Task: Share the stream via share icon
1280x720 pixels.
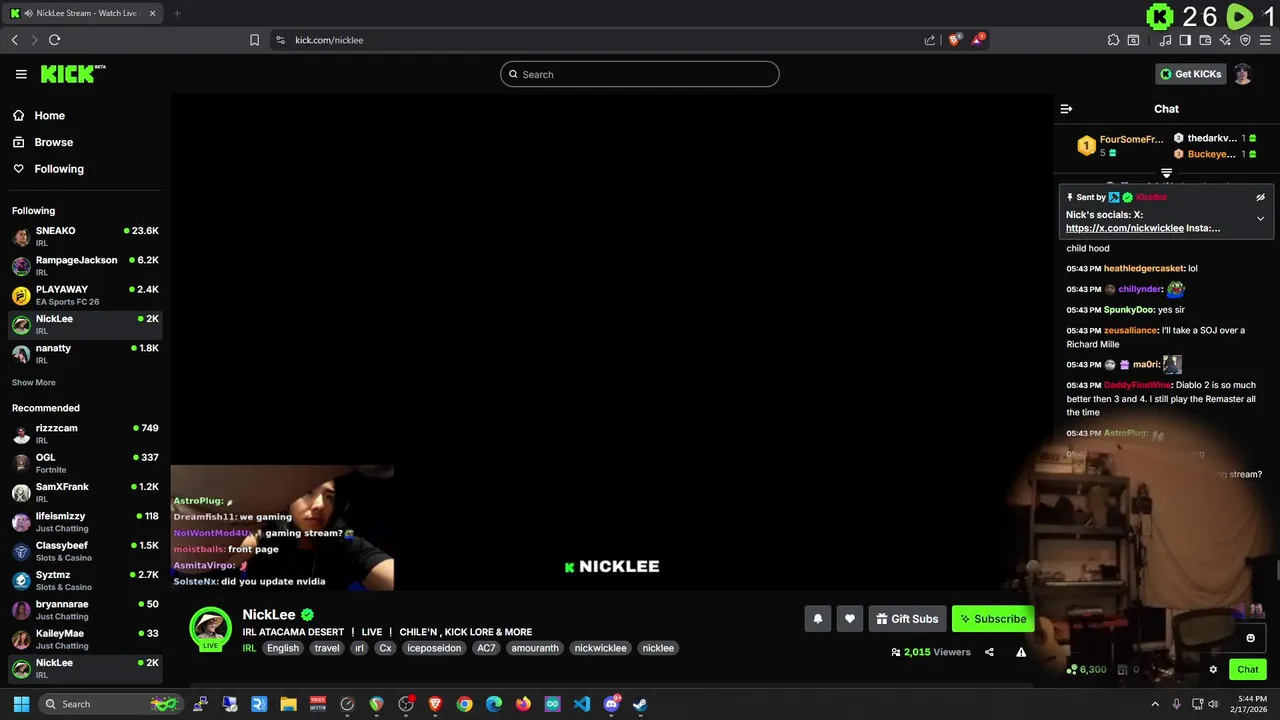Action: pos(989,652)
